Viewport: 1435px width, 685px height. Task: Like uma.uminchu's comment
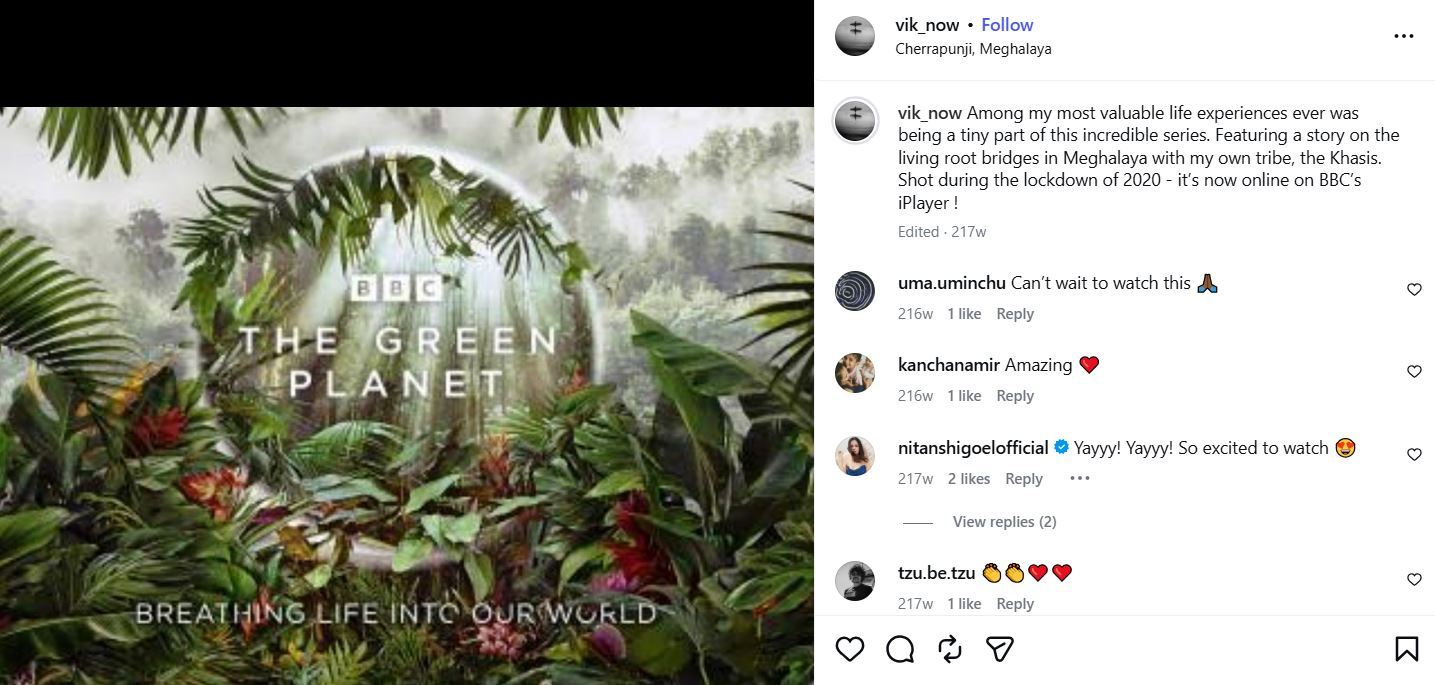[1414, 290]
